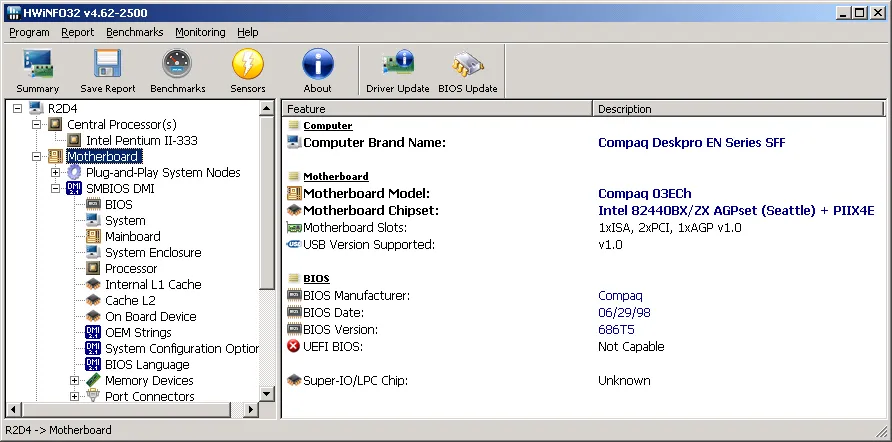Select the Processor item under SMBIOS DMI
This screenshot has width=892, height=442.
(131, 268)
